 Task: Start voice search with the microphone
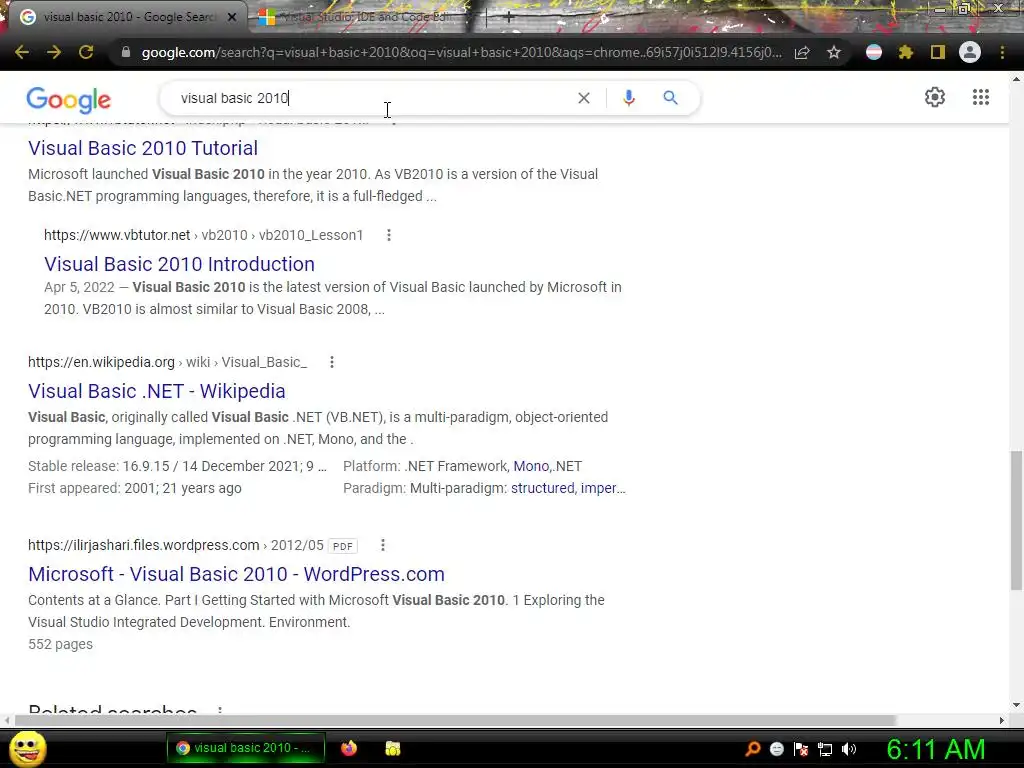(629, 98)
